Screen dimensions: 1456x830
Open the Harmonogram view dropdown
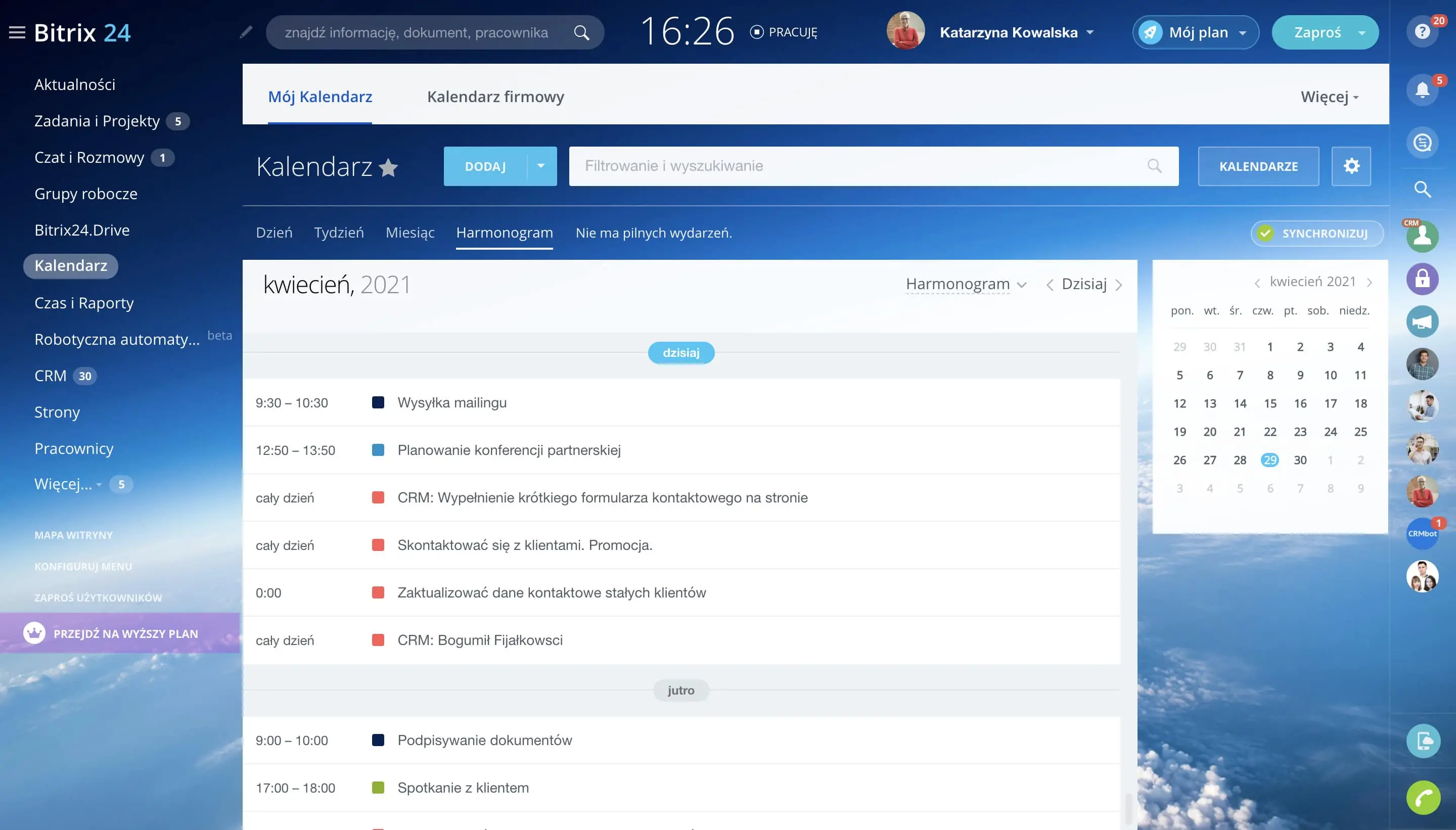[x=966, y=285]
